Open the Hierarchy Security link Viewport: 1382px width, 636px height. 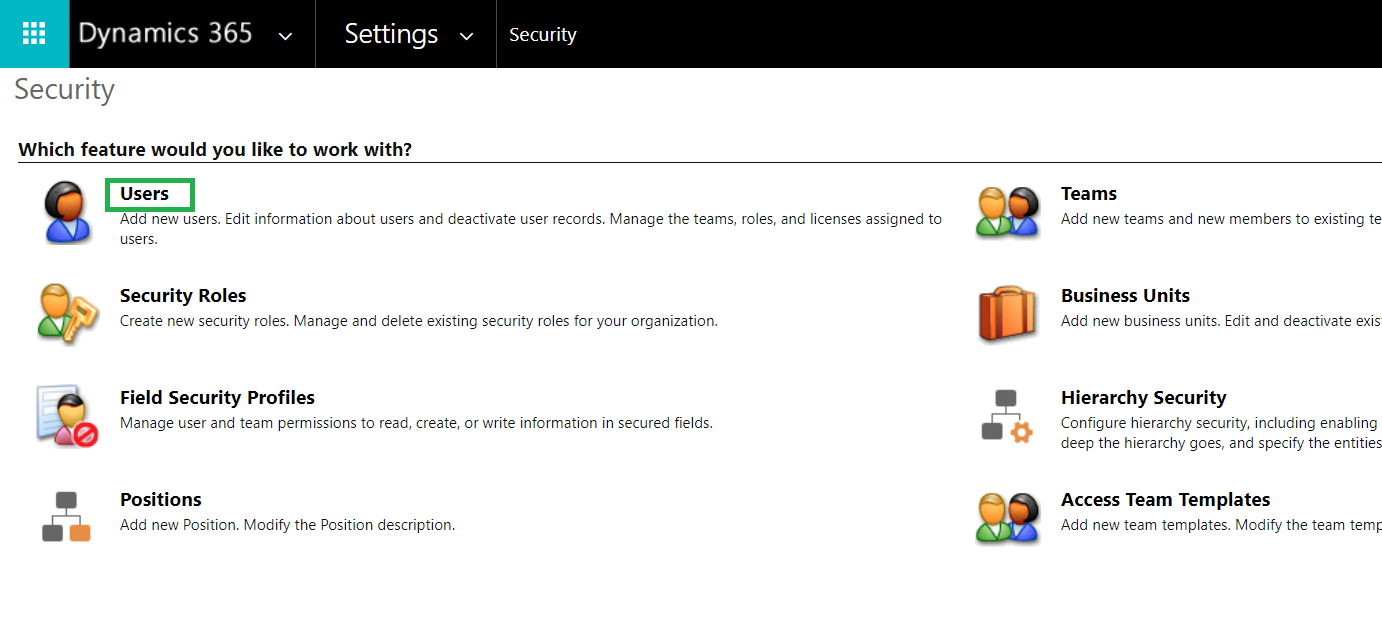(x=1144, y=398)
